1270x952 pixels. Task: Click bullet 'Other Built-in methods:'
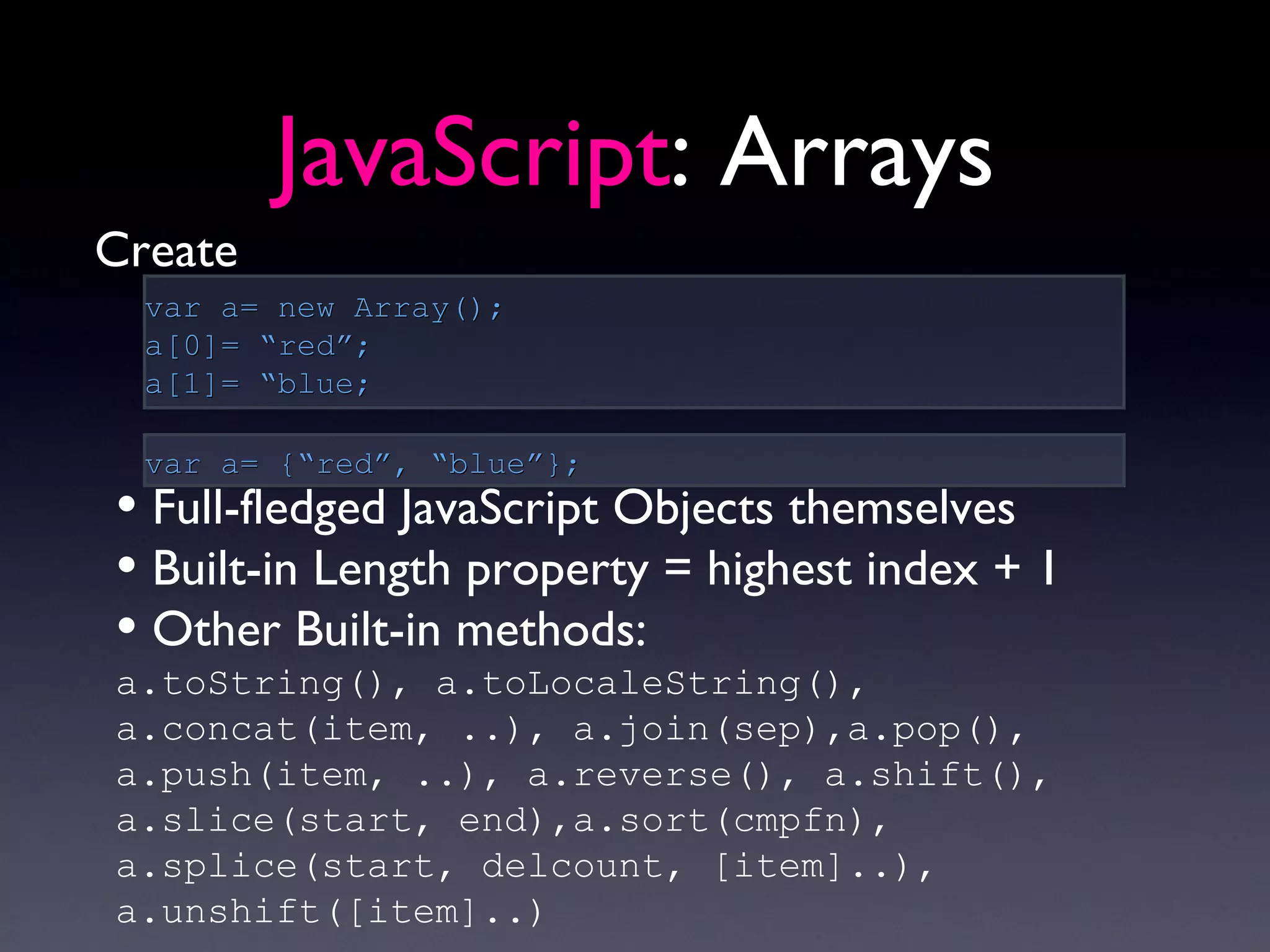click(381, 630)
